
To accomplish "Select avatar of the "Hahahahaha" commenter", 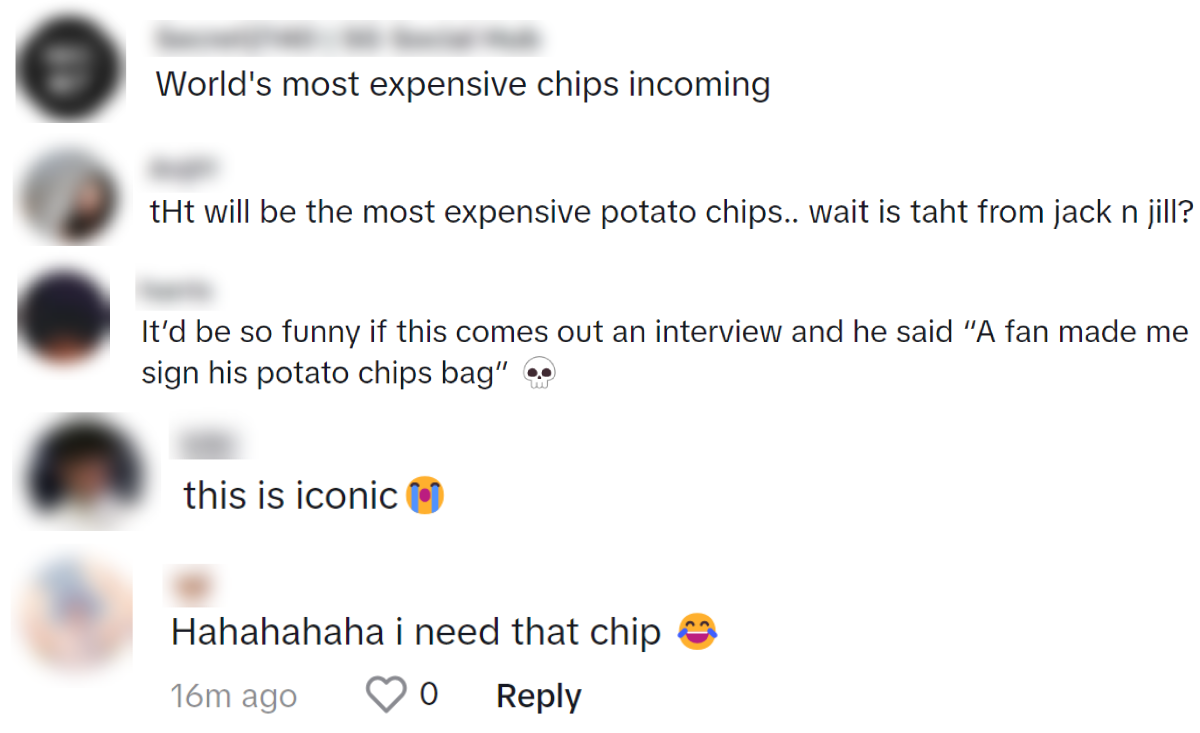I will tap(78, 612).
